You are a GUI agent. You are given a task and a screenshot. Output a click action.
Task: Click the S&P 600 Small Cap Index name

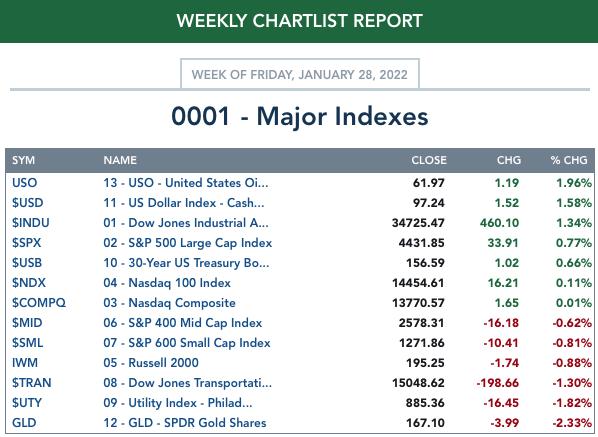[x=187, y=343]
